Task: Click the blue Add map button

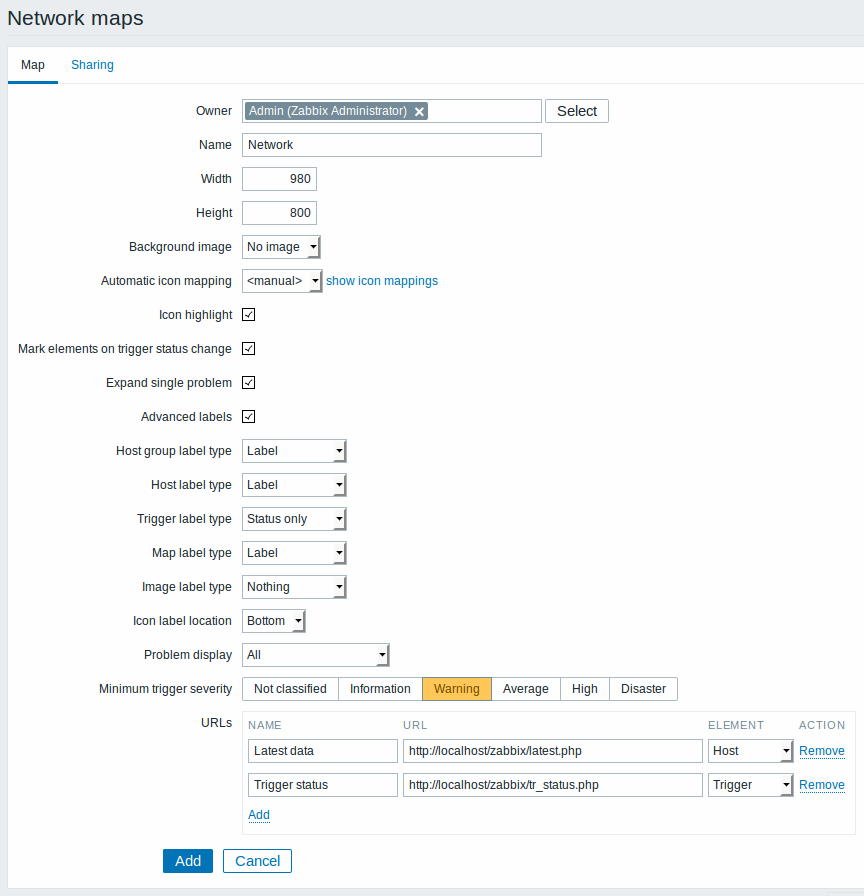Action: click(187, 861)
